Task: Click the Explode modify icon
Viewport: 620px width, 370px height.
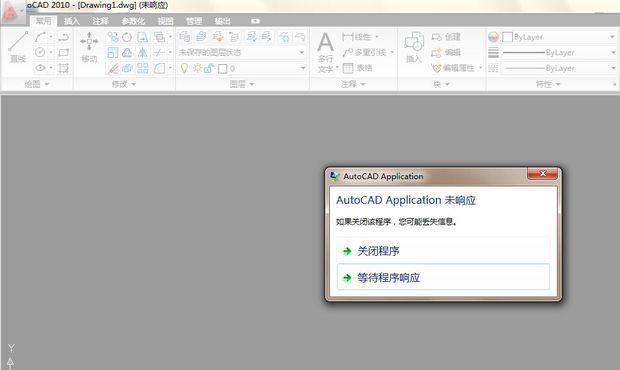Action: [x=127, y=68]
